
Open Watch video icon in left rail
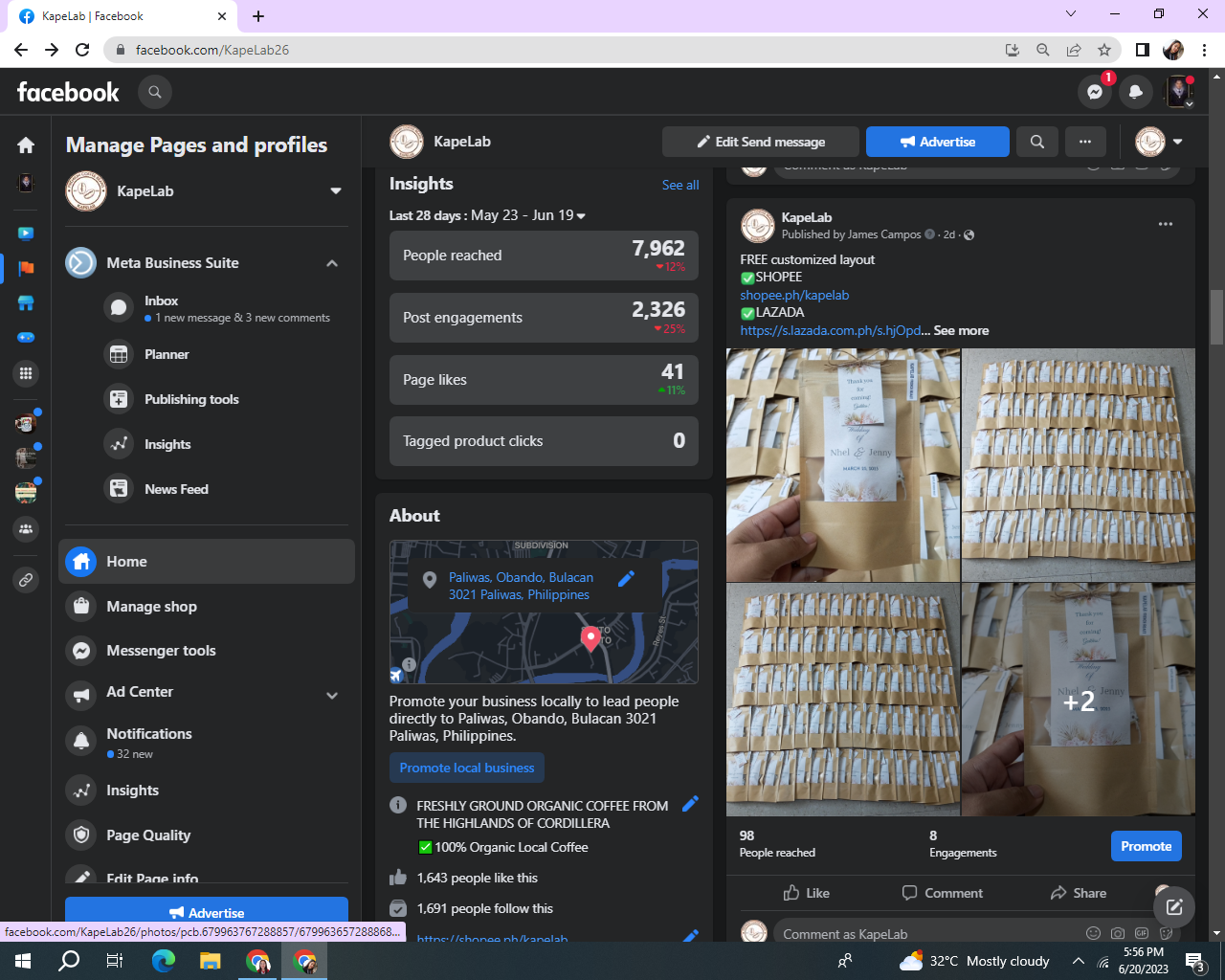click(26, 233)
